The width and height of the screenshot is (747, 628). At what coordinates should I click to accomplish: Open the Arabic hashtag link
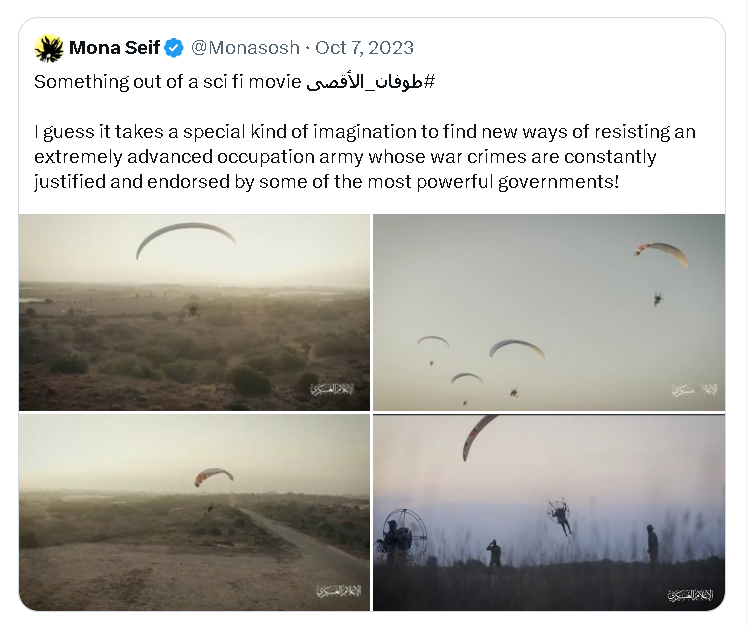click(370, 82)
